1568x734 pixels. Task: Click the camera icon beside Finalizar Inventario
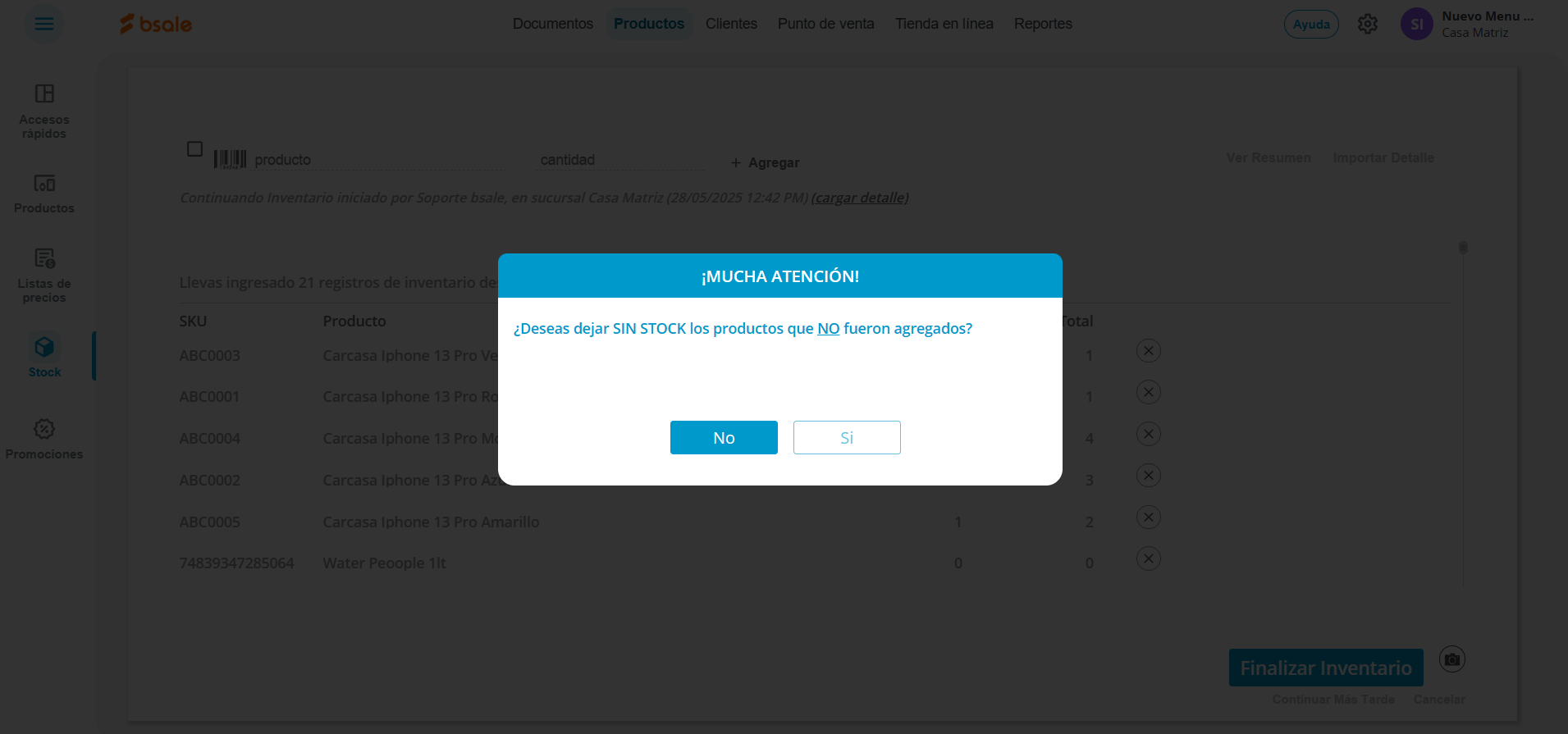point(1452,659)
